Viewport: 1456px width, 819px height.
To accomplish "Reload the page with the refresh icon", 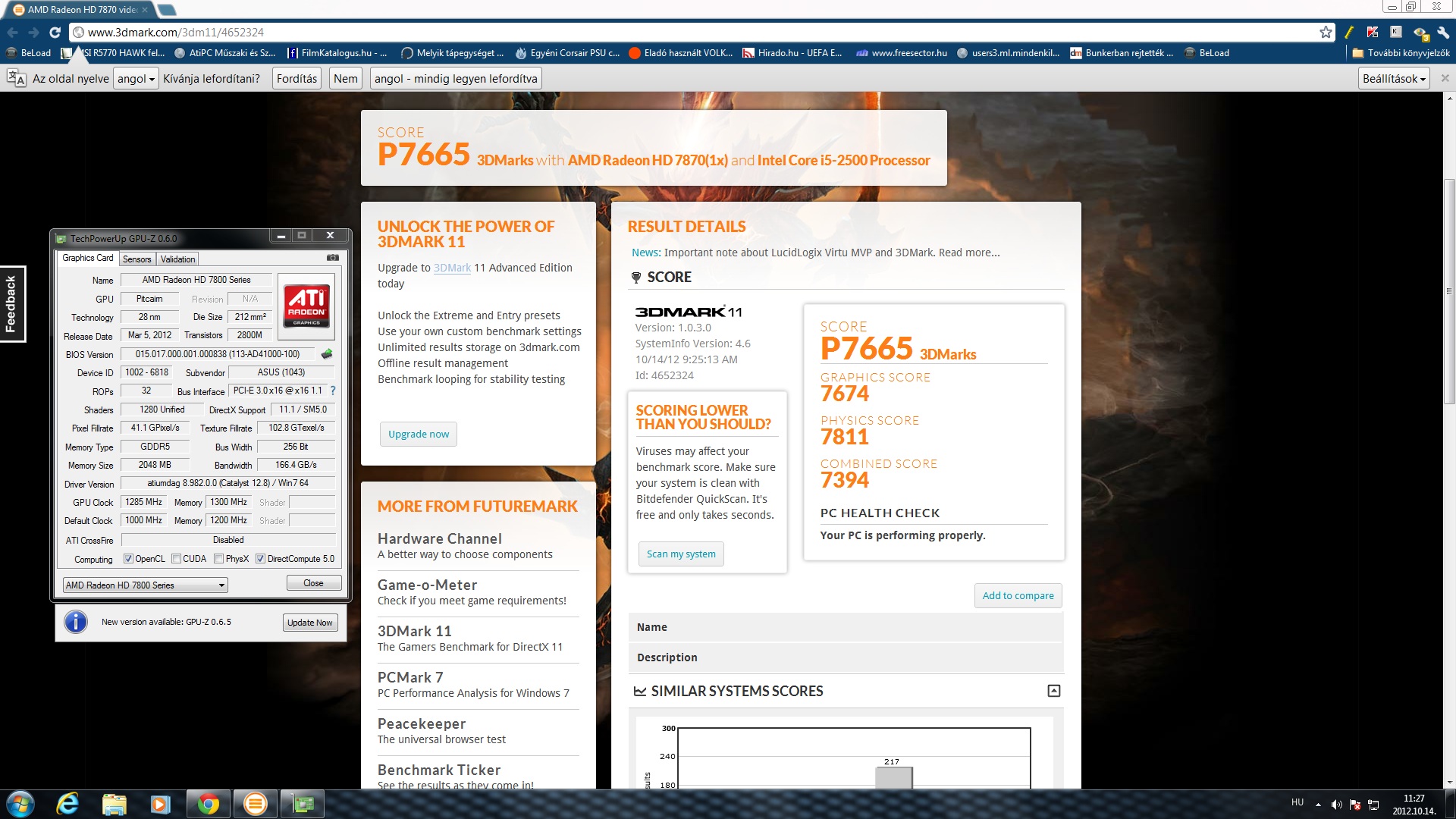I will [x=55, y=33].
